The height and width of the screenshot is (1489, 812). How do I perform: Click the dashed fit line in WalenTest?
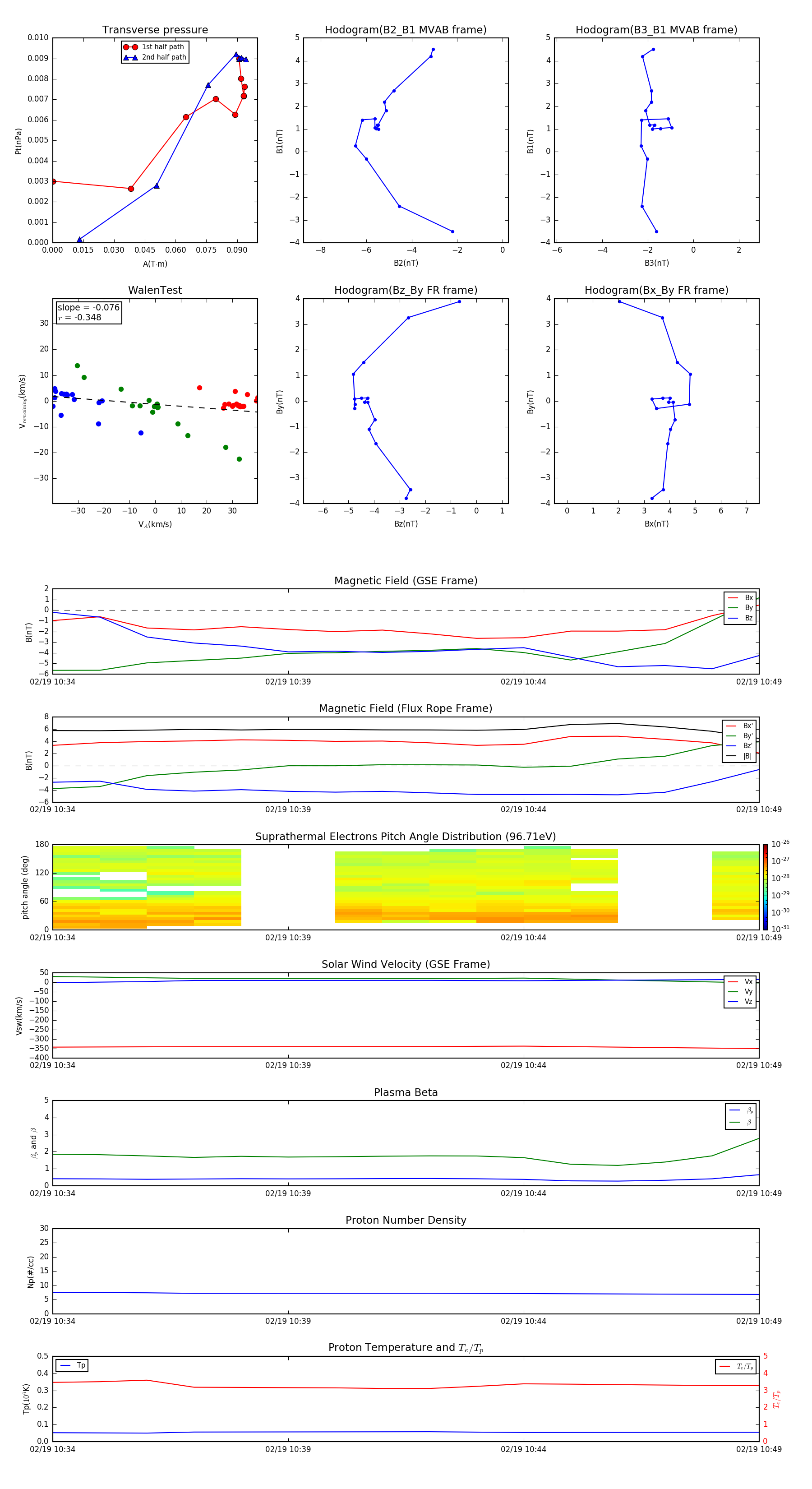coord(155,404)
